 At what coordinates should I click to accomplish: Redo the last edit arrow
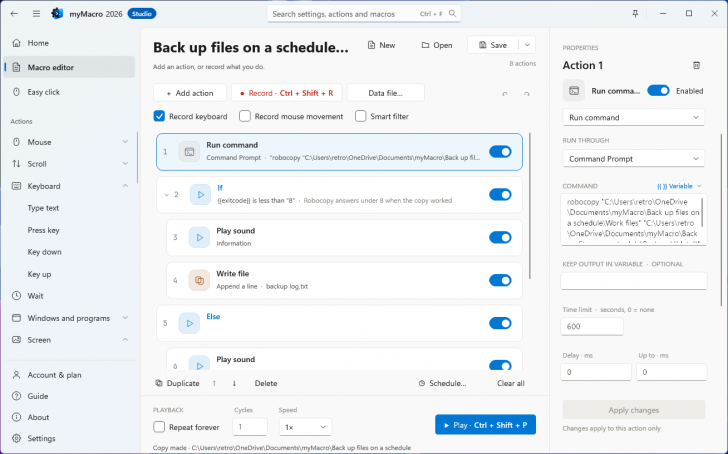(x=526, y=94)
